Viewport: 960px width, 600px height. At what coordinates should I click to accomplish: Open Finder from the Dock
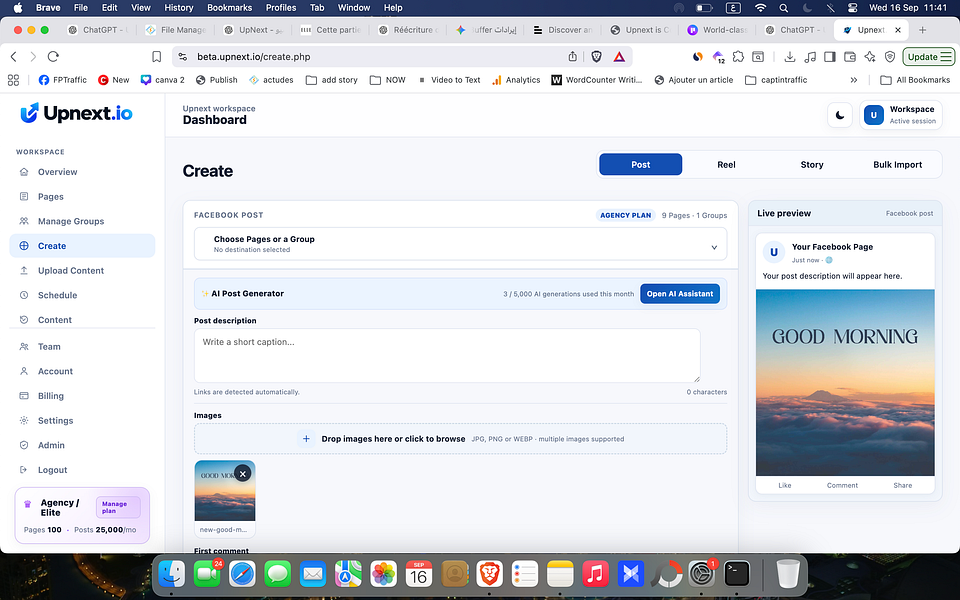[171, 574]
